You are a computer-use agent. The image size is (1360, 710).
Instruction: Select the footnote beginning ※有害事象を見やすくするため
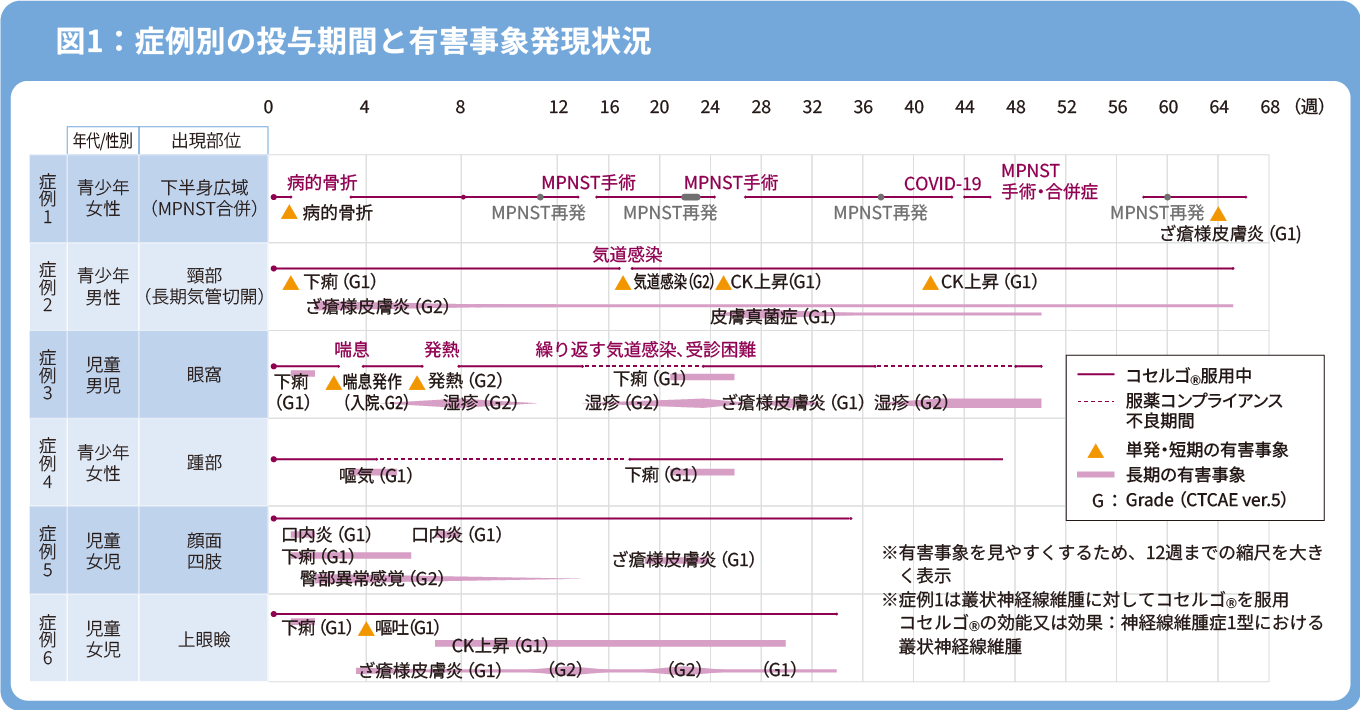point(1102,564)
